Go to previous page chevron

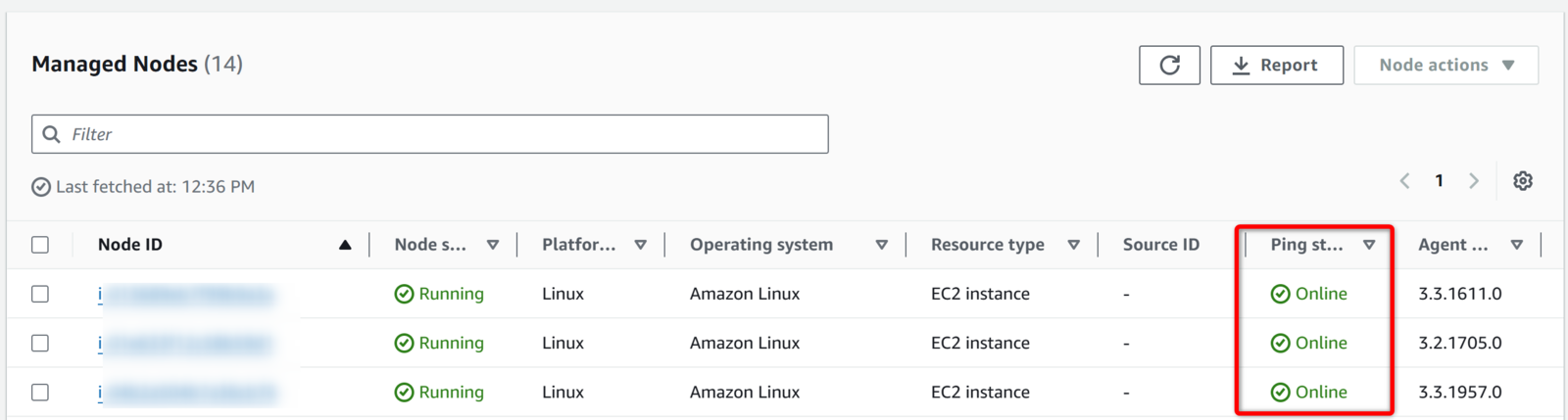point(1404,181)
